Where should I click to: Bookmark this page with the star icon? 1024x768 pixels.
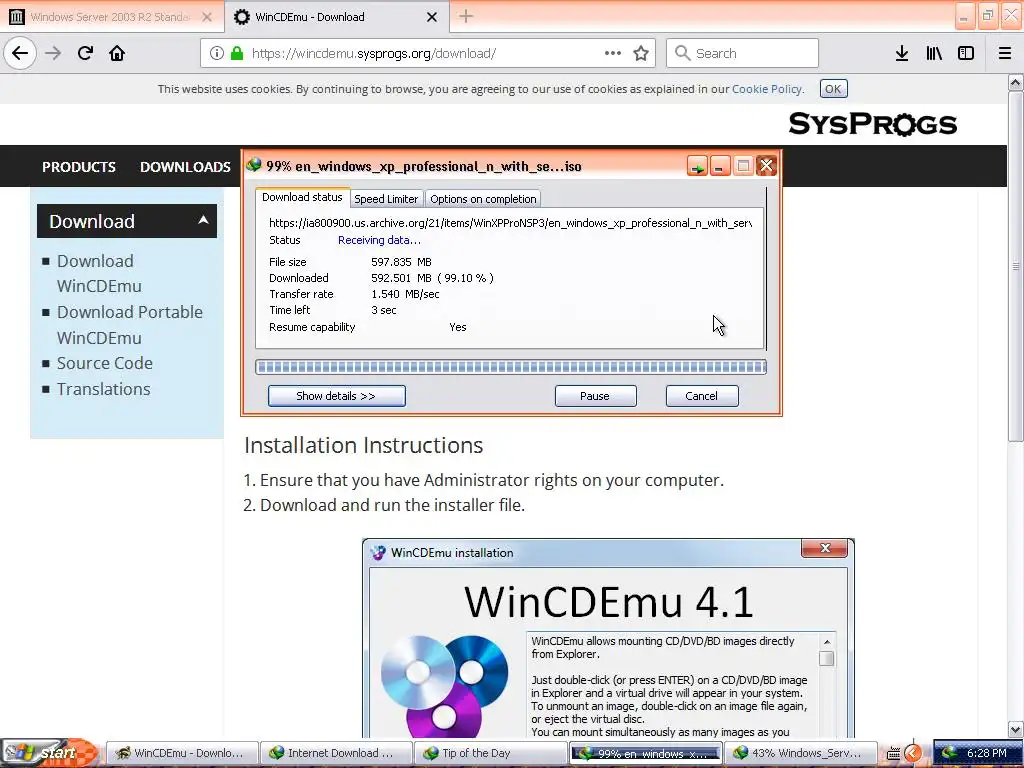tap(641, 53)
